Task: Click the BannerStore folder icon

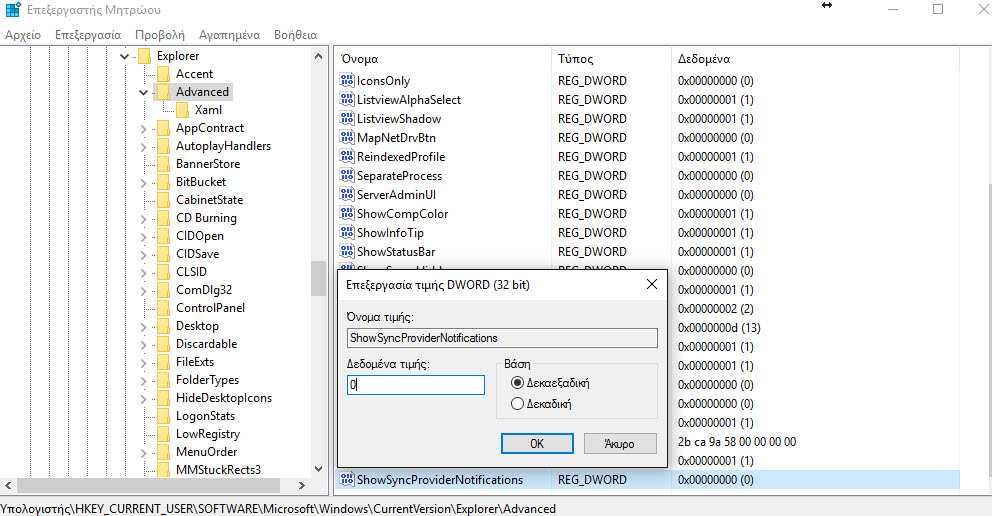Action: click(x=163, y=164)
